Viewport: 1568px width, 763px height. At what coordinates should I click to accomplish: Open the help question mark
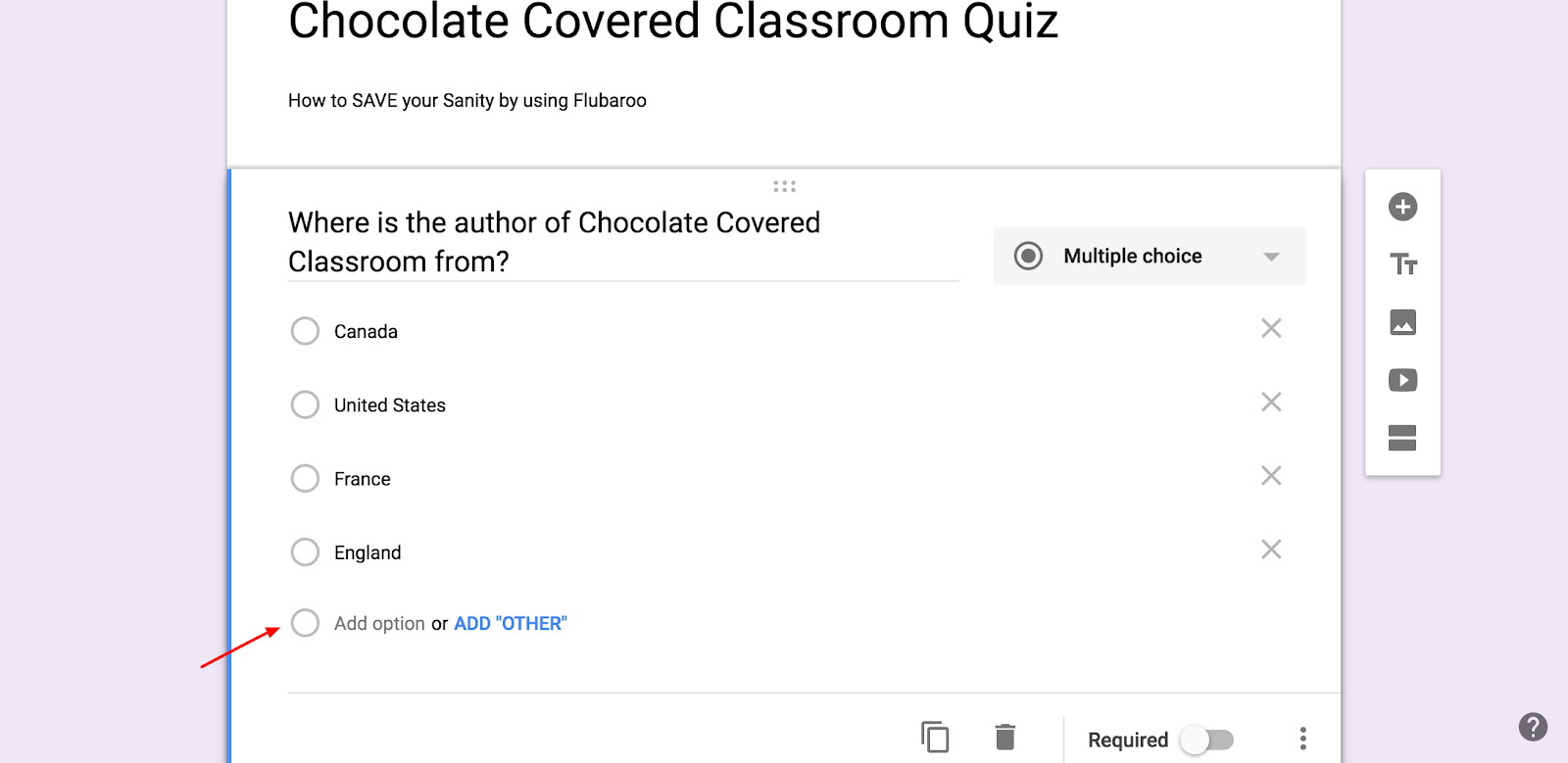[1533, 727]
